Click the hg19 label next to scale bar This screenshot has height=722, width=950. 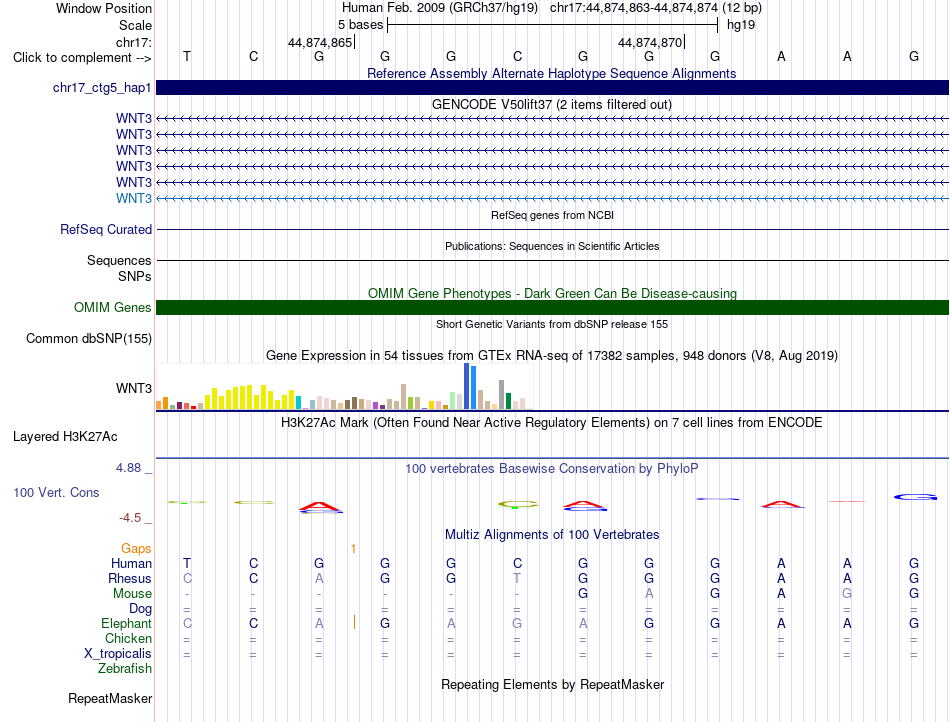tap(741, 25)
